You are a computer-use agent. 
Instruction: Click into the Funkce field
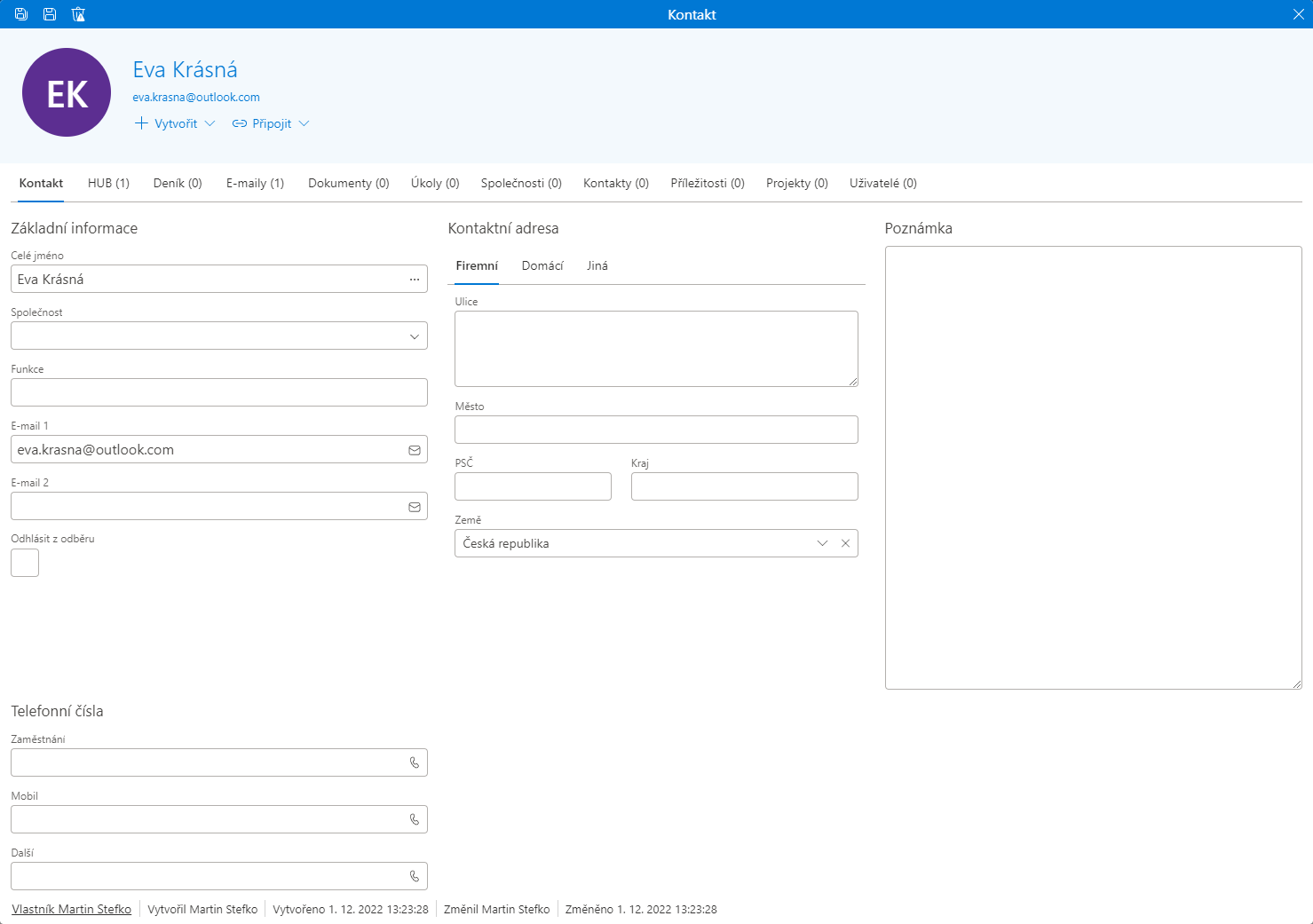point(219,392)
